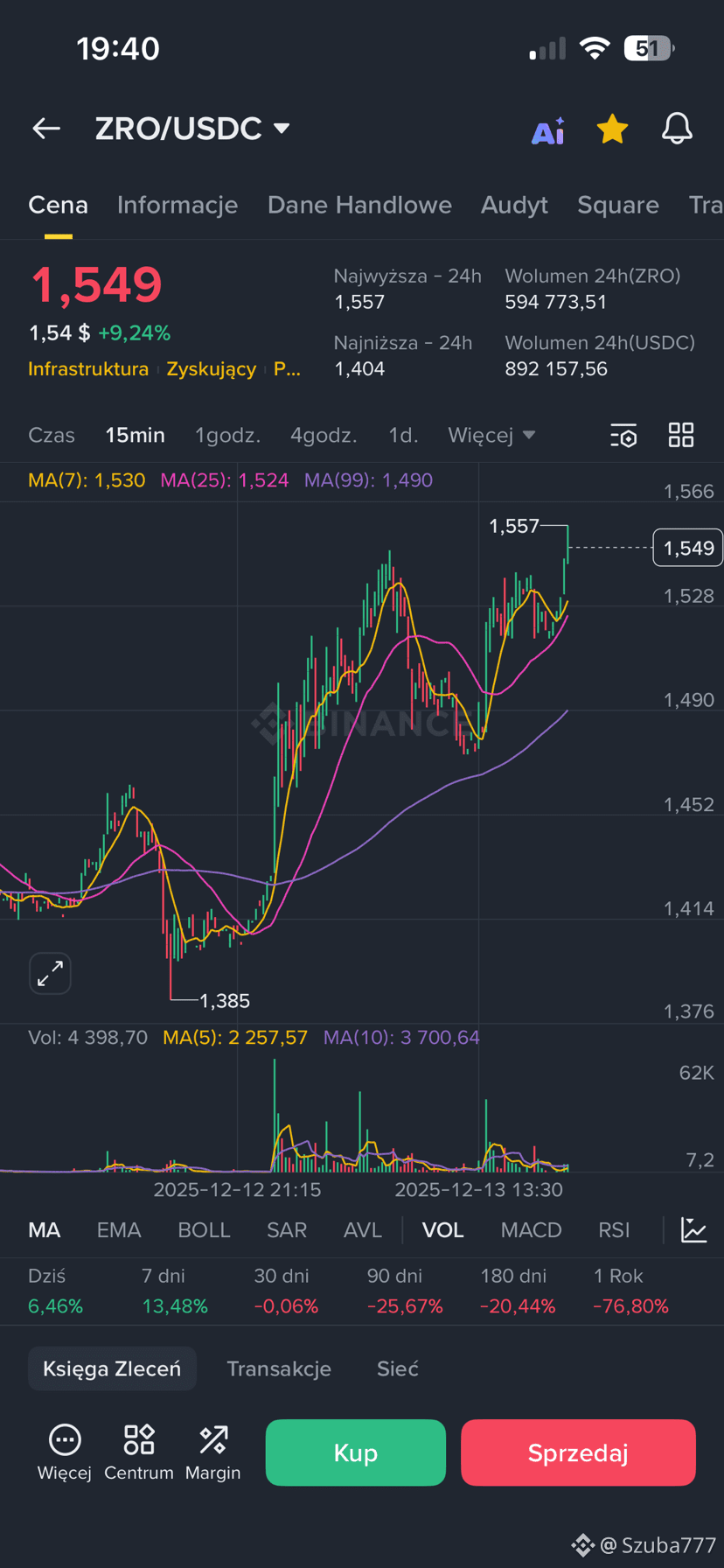Select the 15min timeframe
724x1568 pixels.
tap(136, 435)
